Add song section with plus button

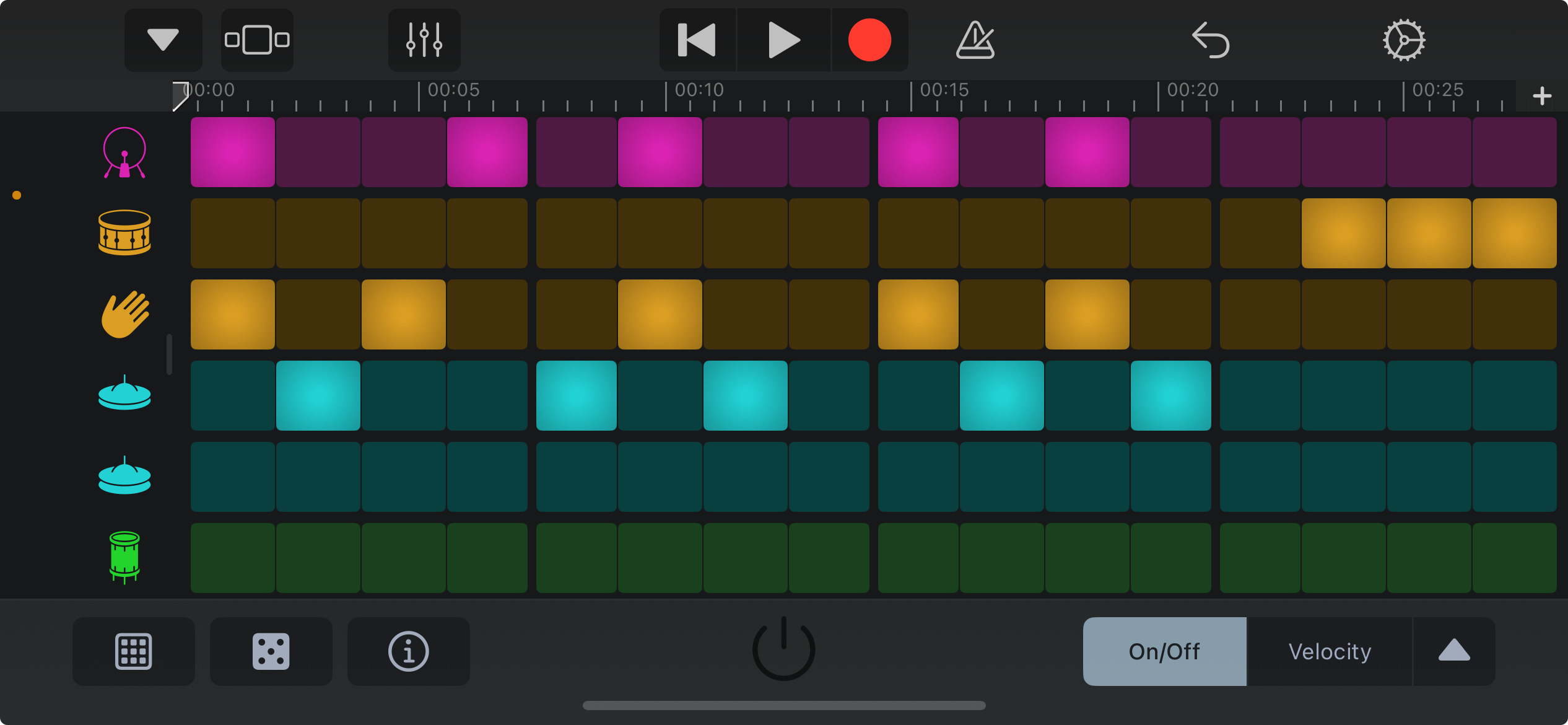click(x=1541, y=96)
